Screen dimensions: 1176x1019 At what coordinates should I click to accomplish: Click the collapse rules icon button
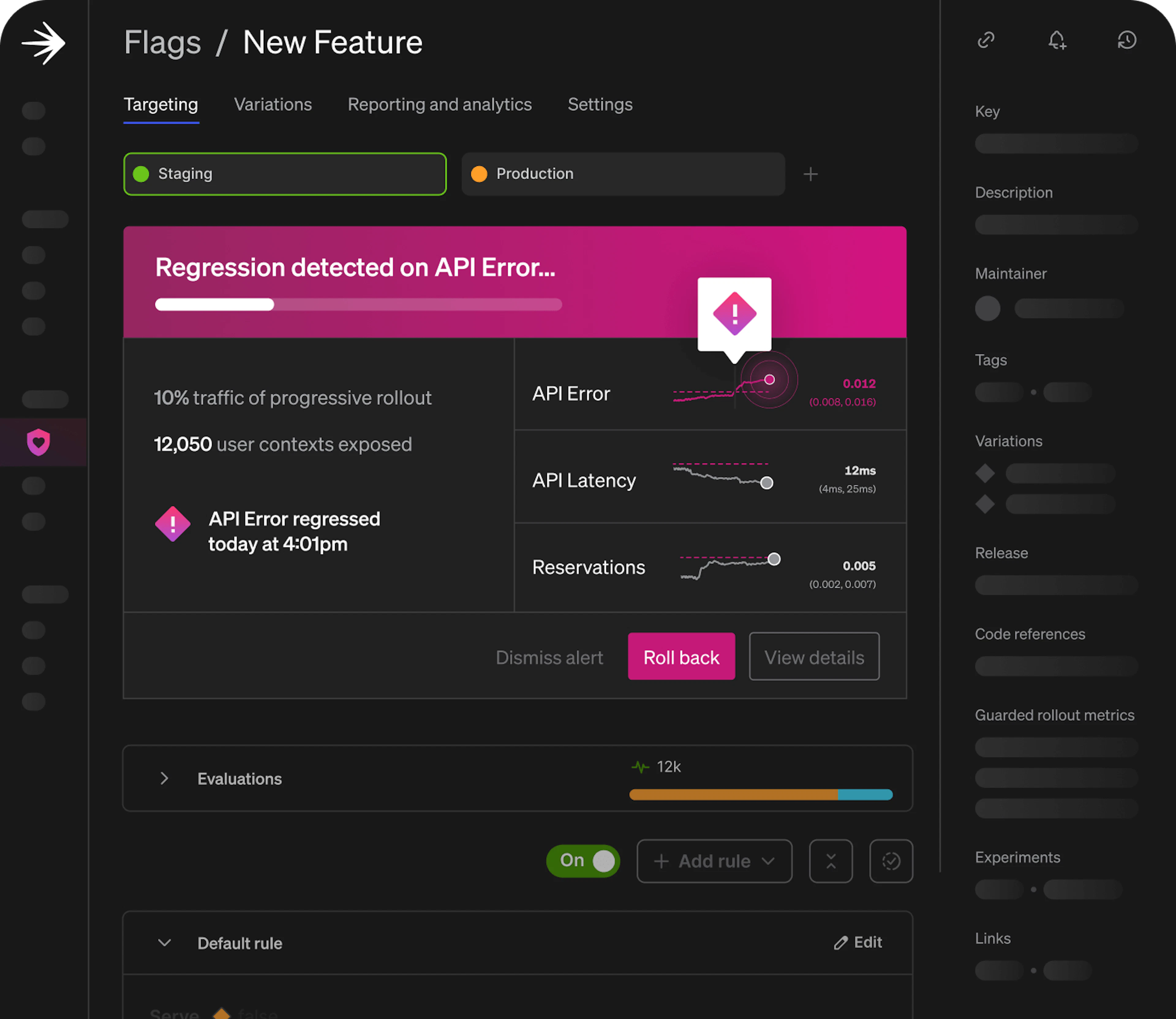point(830,861)
